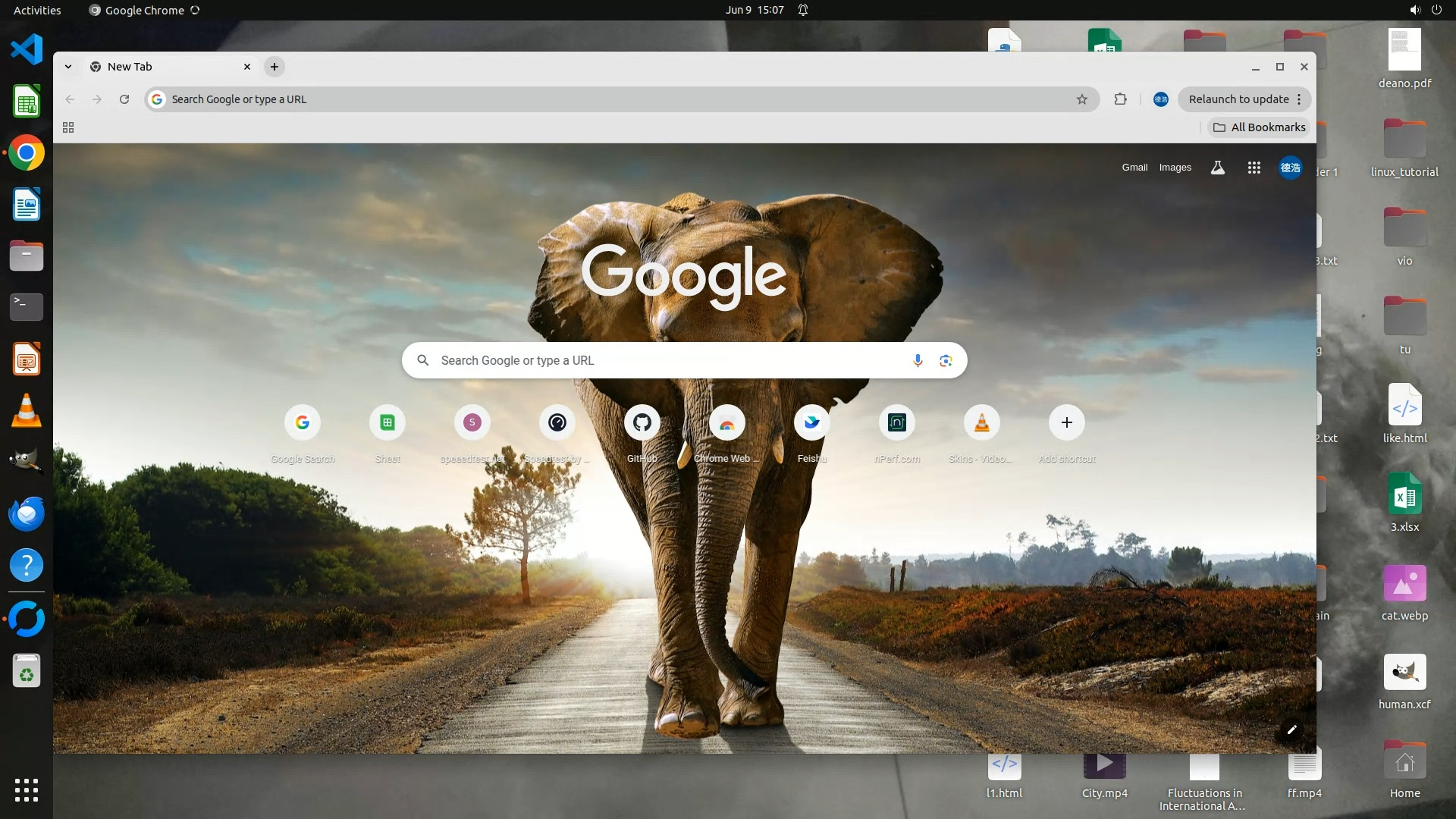Viewport: 1456px width, 819px height.
Task: Click the Images link
Action: (x=1175, y=168)
